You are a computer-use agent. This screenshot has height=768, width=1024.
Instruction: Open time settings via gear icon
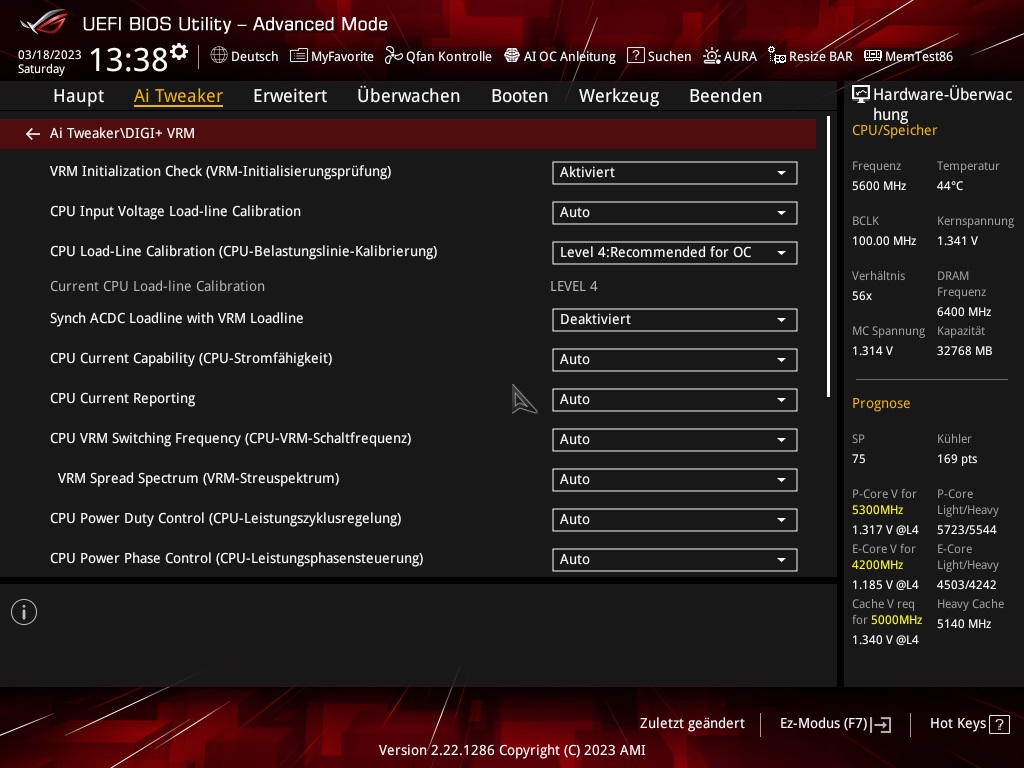click(x=179, y=51)
